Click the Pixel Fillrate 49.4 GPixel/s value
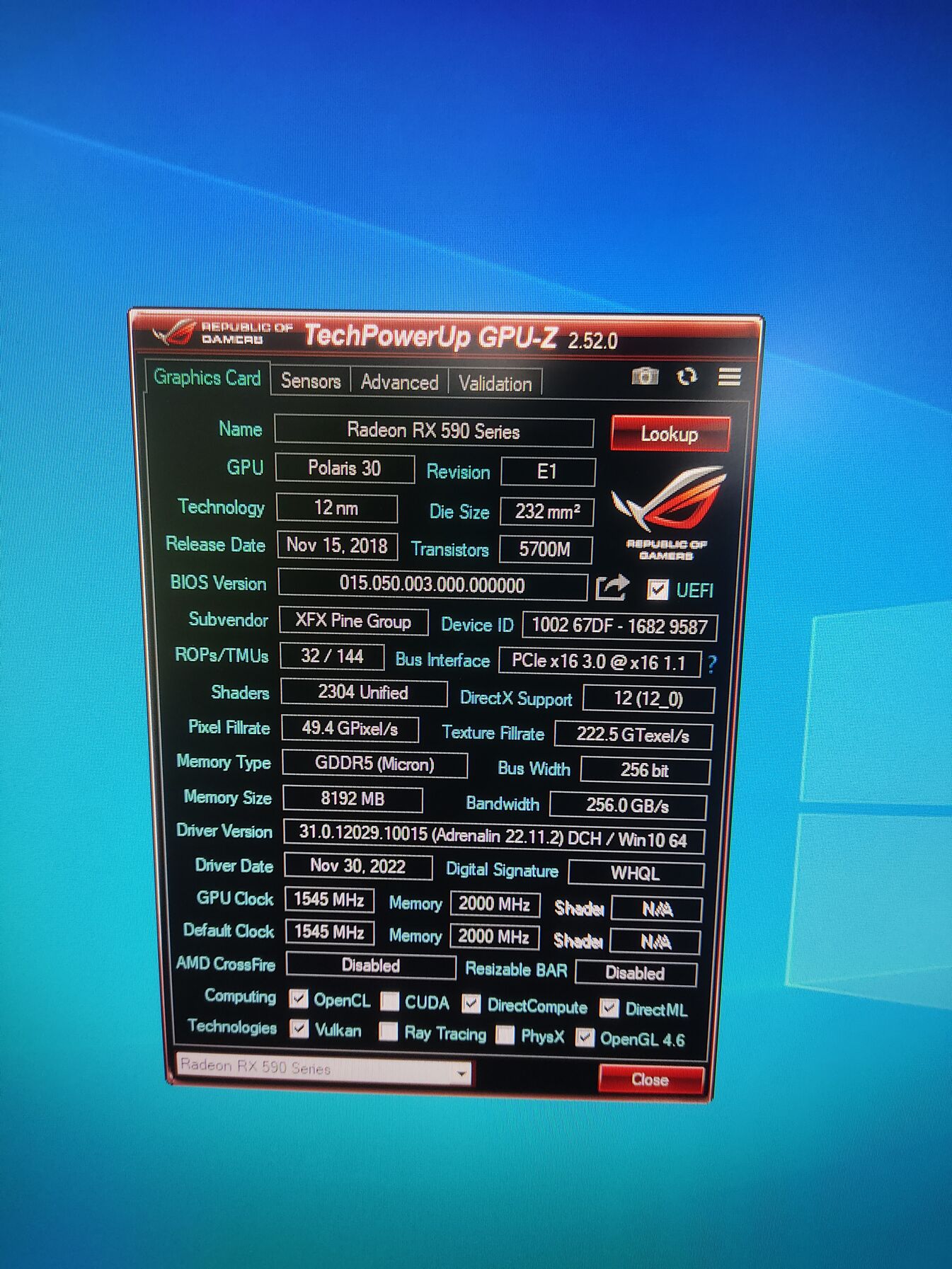This screenshot has width=952, height=1269. (350, 728)
